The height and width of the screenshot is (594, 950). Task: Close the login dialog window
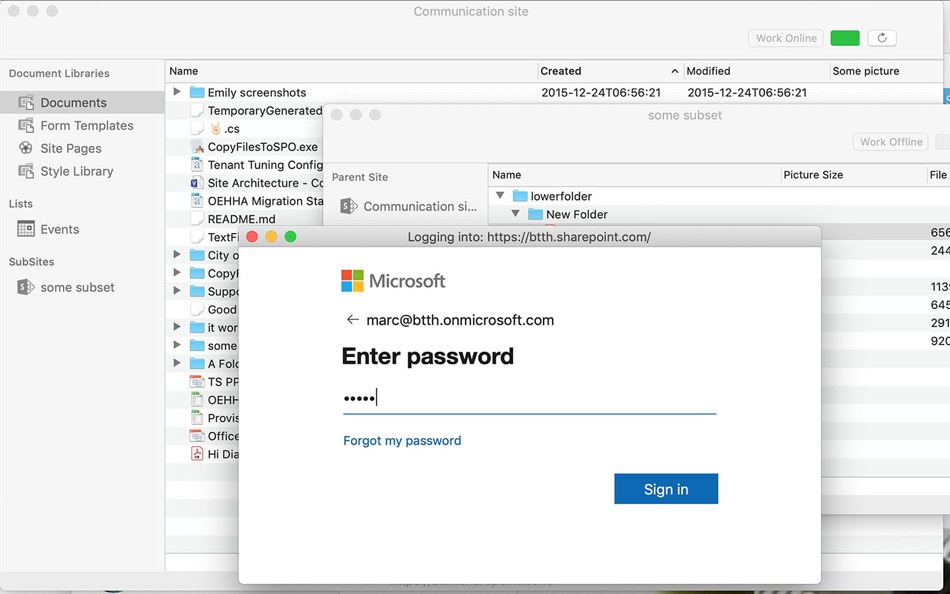click(252, 236)
